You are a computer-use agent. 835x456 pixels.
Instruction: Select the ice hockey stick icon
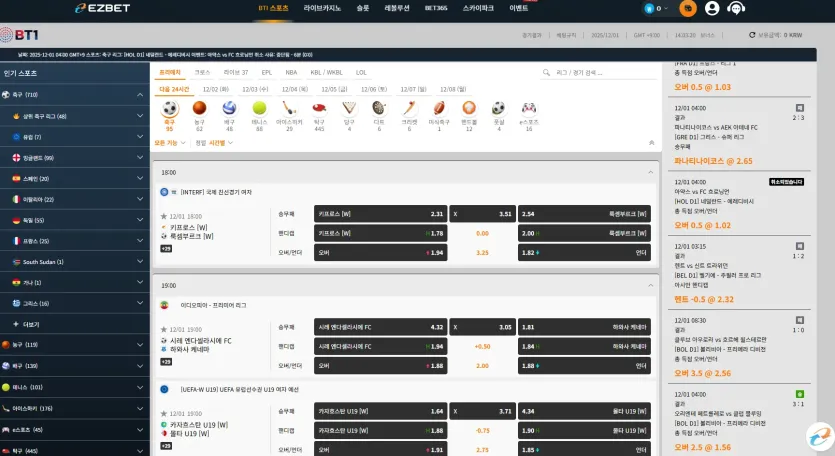(x=289, y=108)
